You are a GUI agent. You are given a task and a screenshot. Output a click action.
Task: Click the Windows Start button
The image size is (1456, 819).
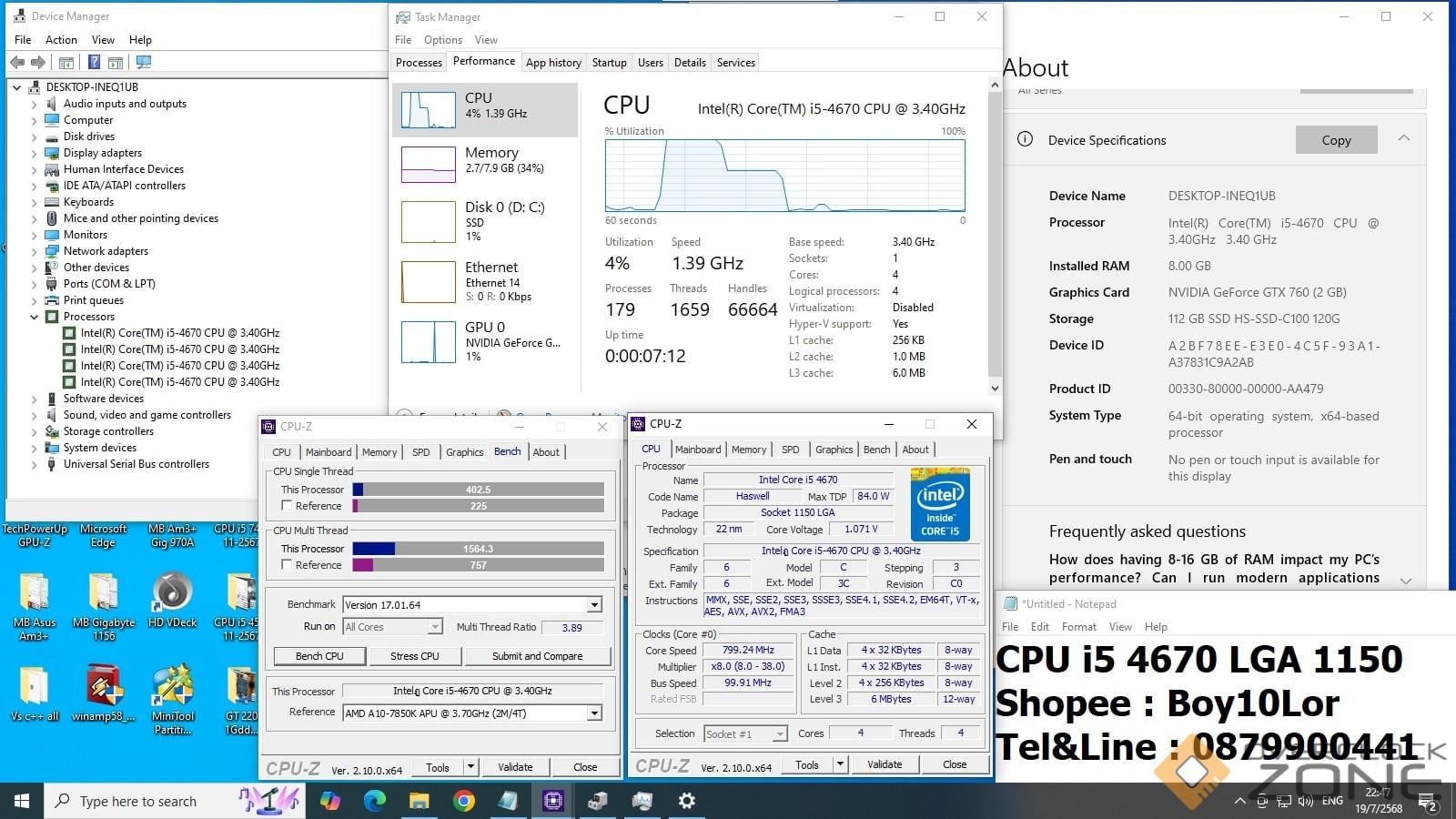coord(22,801)
